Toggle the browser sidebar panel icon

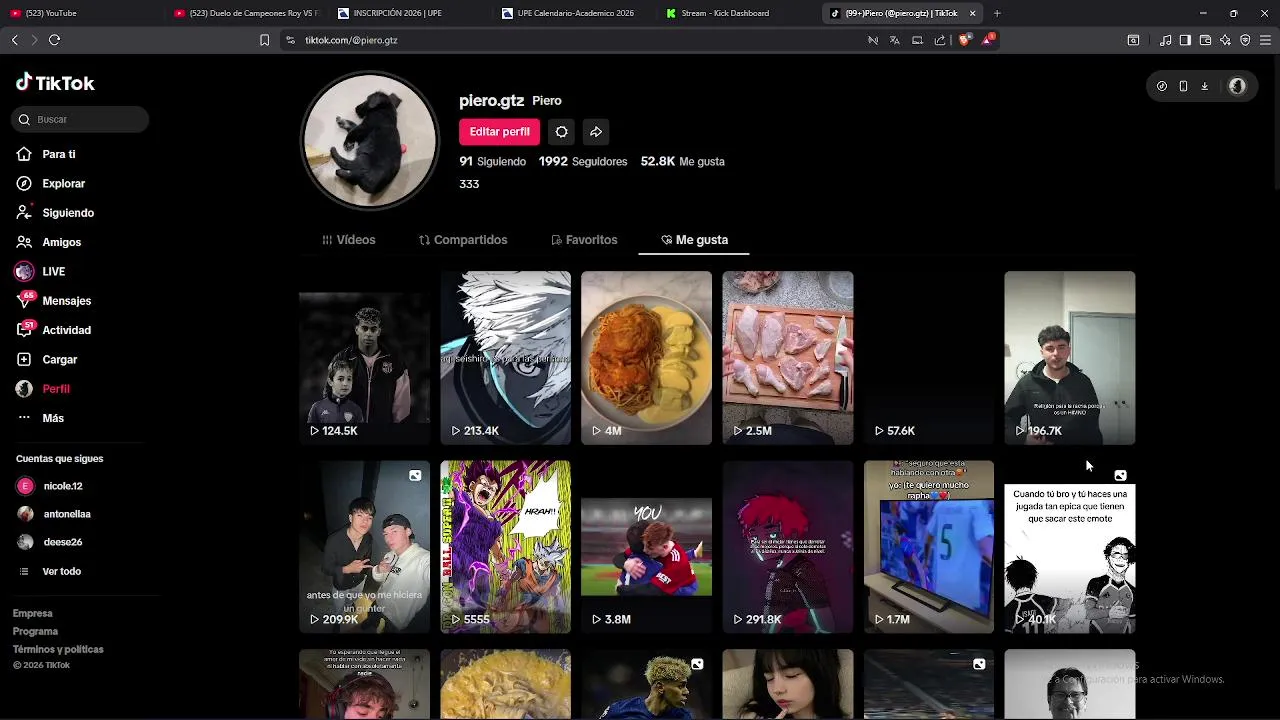pyautogui.click(x=1185, y=40)
